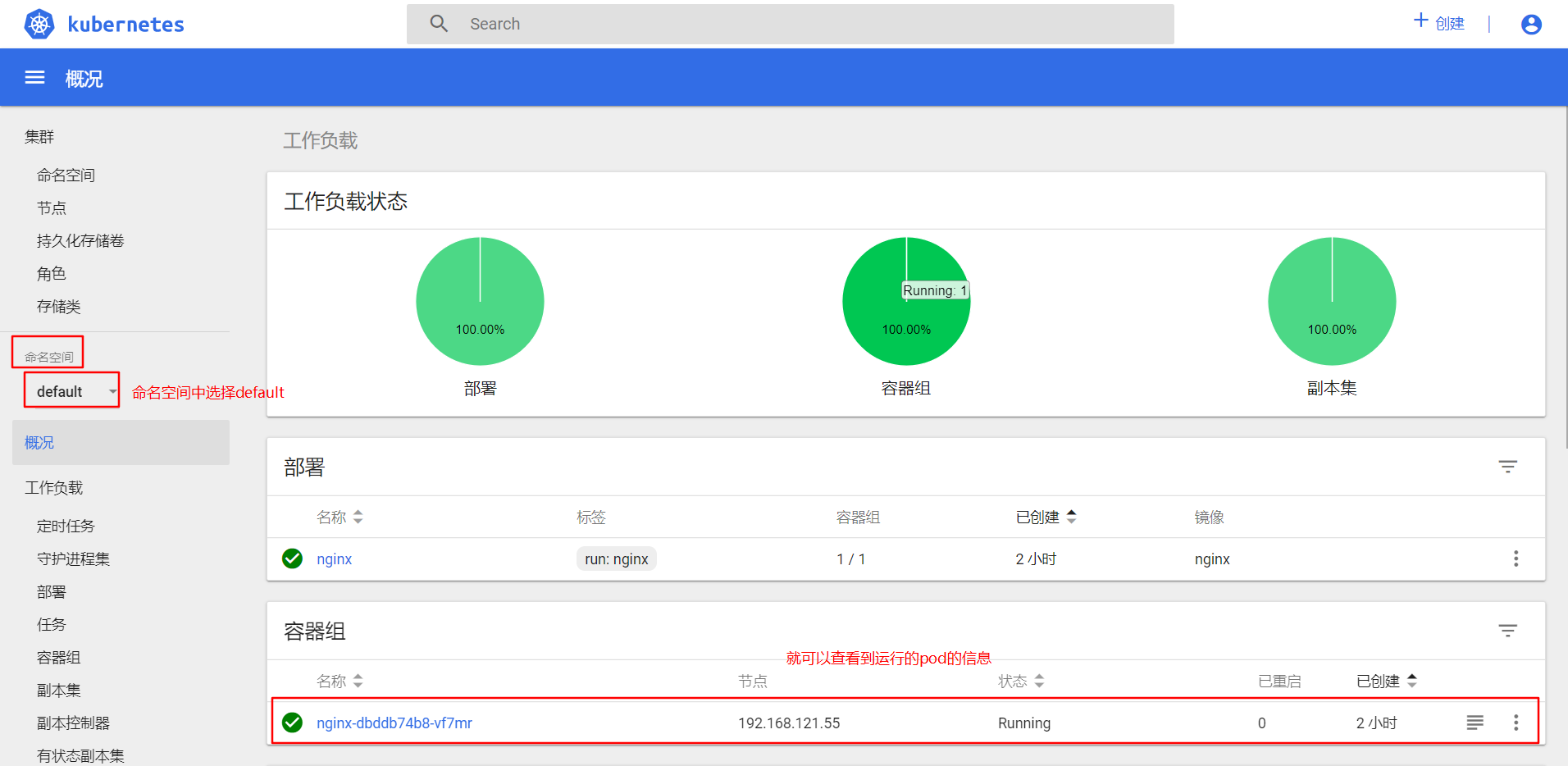Open the user account icon

tap(1531, 25)
